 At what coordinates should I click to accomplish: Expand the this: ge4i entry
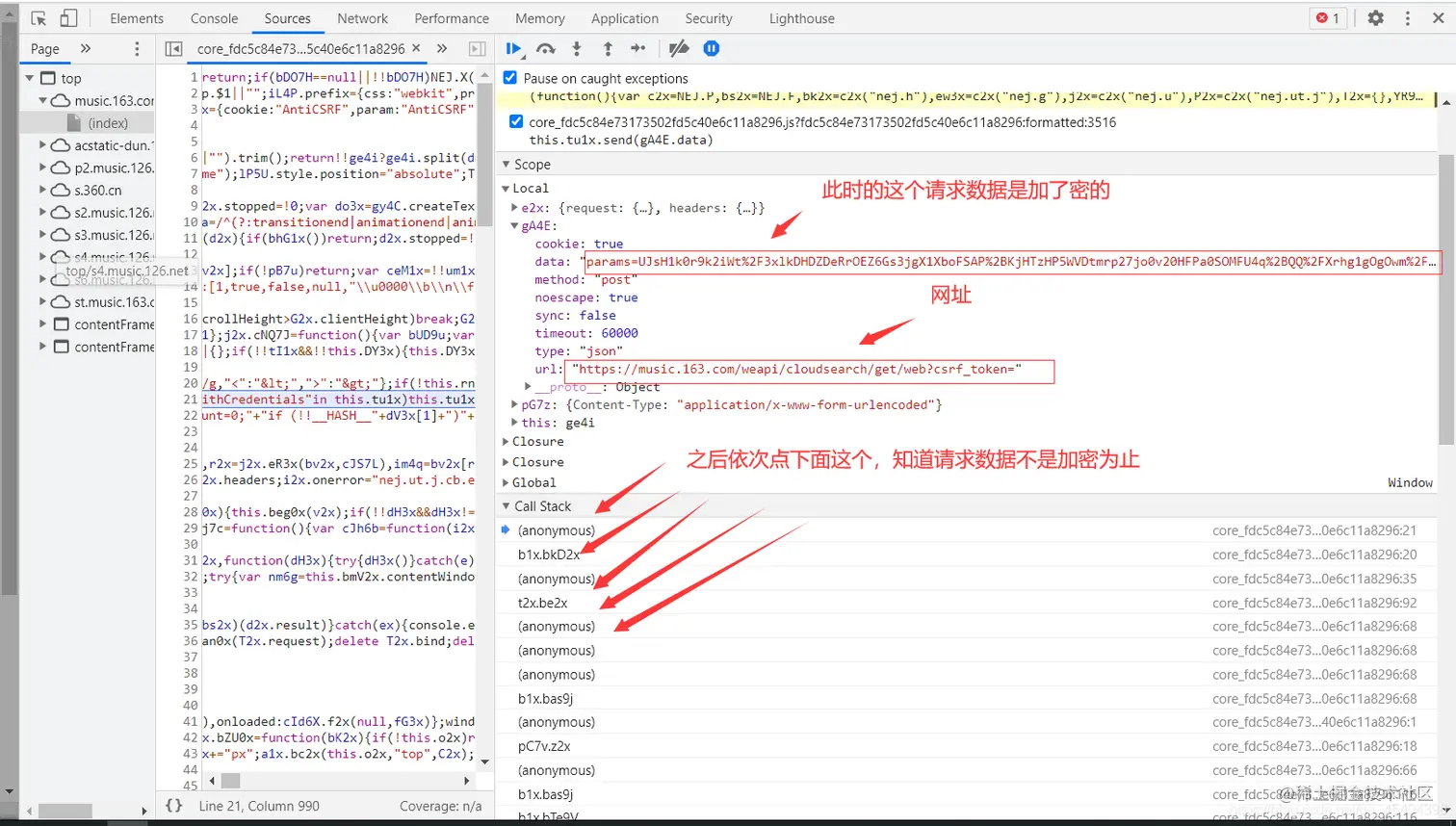pyautogui.click(x=514, y=423)
